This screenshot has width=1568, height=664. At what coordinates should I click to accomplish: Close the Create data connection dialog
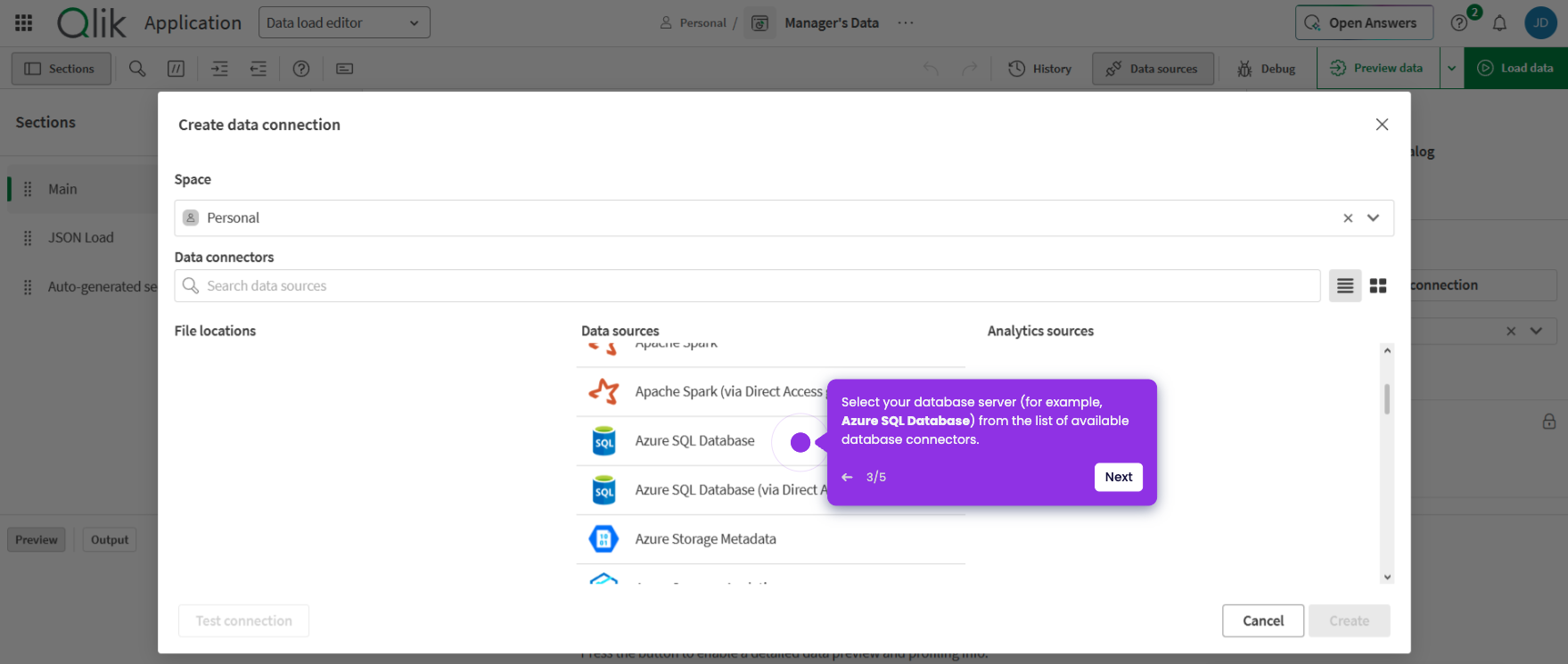[x=1382, y=125]
